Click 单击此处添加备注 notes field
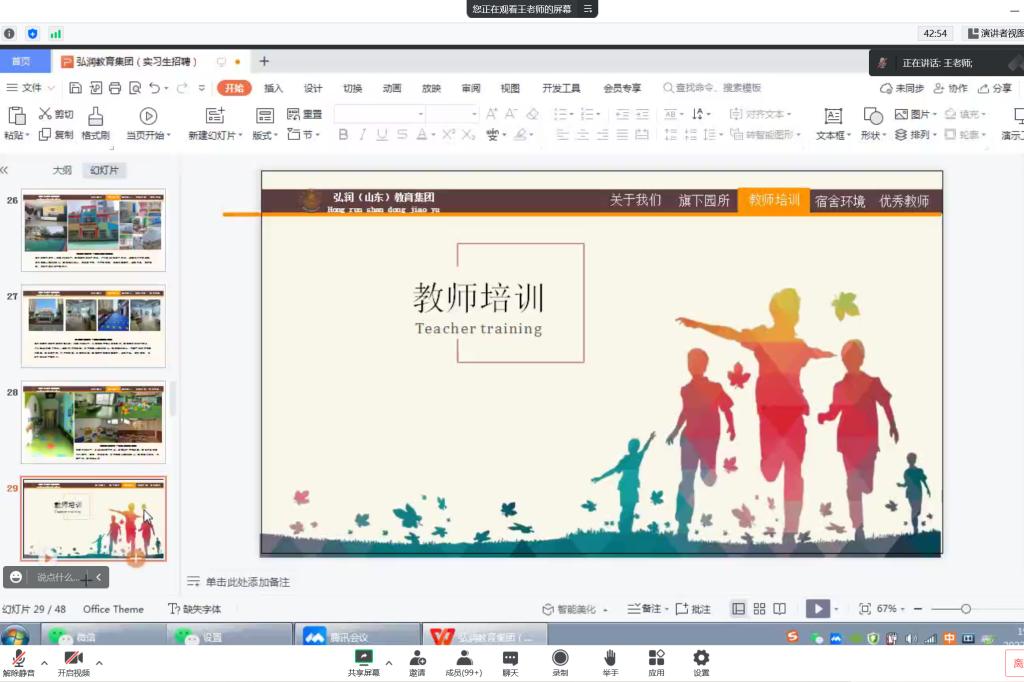 click(247, 581)
